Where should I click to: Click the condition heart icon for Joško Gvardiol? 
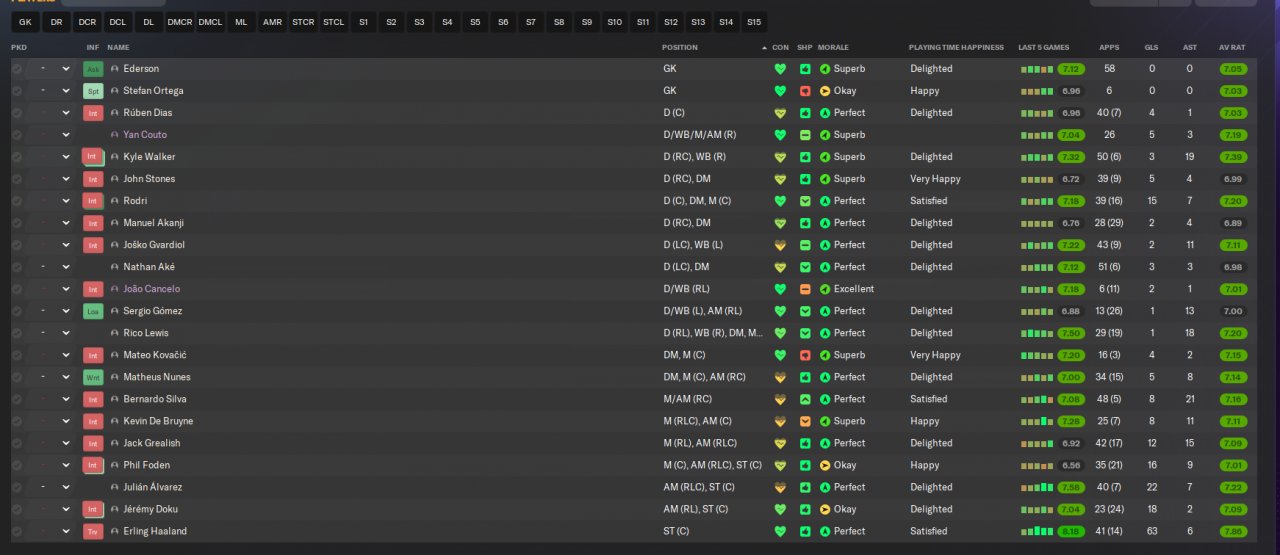coord(781,245)
